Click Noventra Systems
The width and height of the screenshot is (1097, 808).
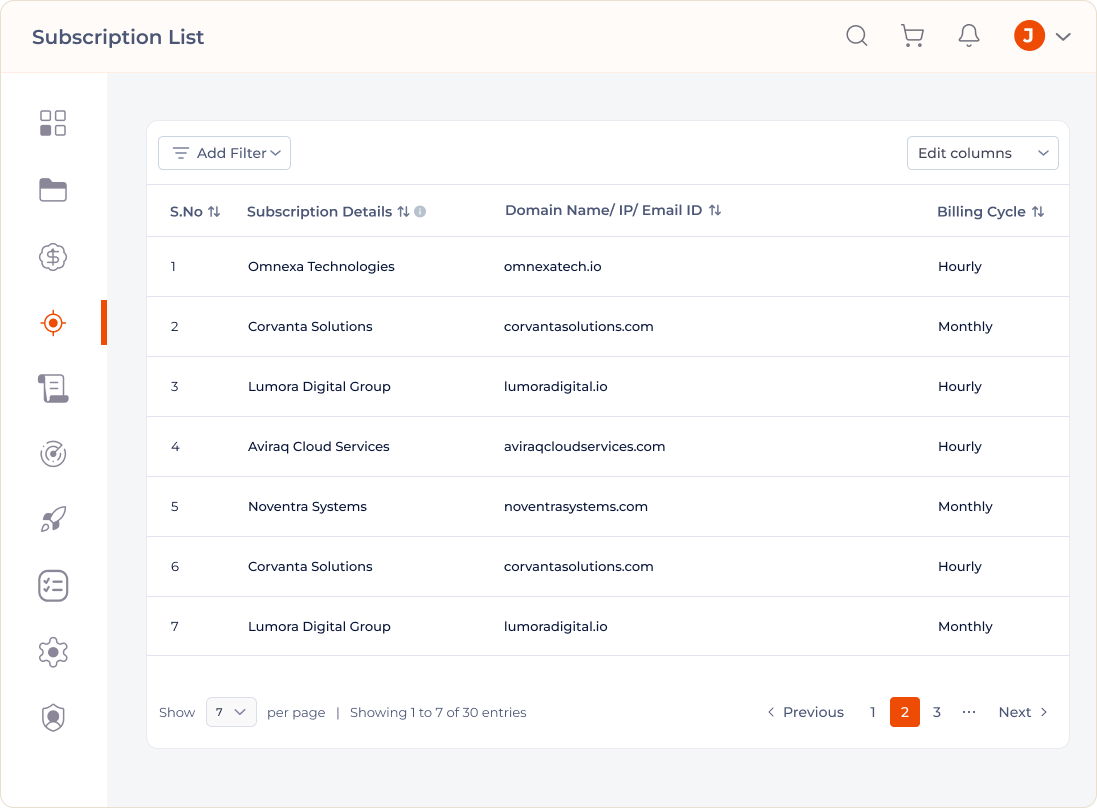click(x=307, y=506)
